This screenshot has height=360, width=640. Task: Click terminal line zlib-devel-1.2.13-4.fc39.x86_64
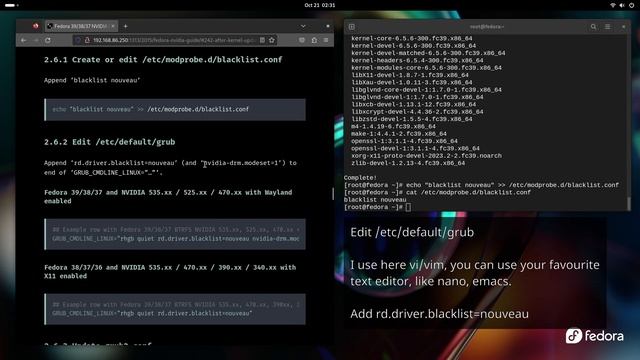coord(408,163)
